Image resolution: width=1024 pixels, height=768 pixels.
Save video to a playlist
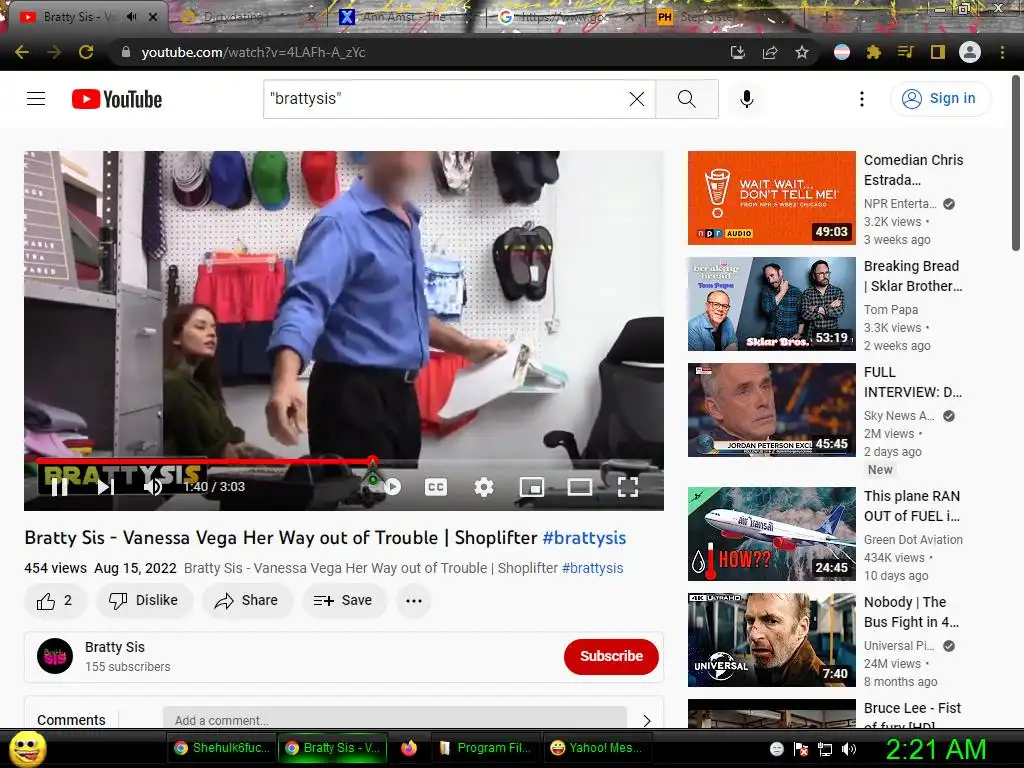344,600
